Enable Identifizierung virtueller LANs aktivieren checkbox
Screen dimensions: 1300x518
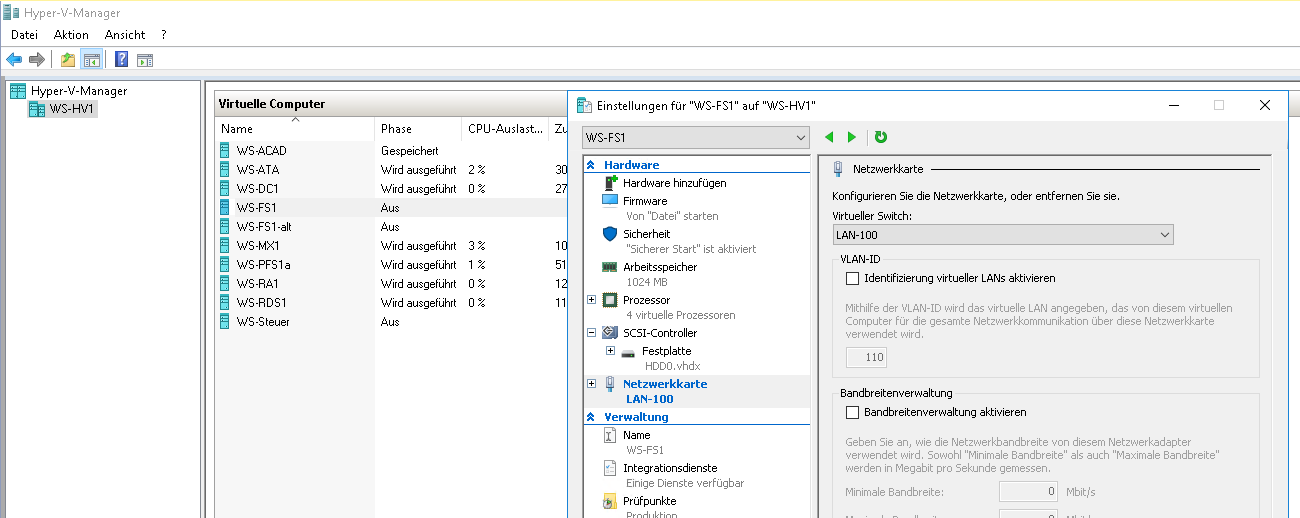point(853,278)
